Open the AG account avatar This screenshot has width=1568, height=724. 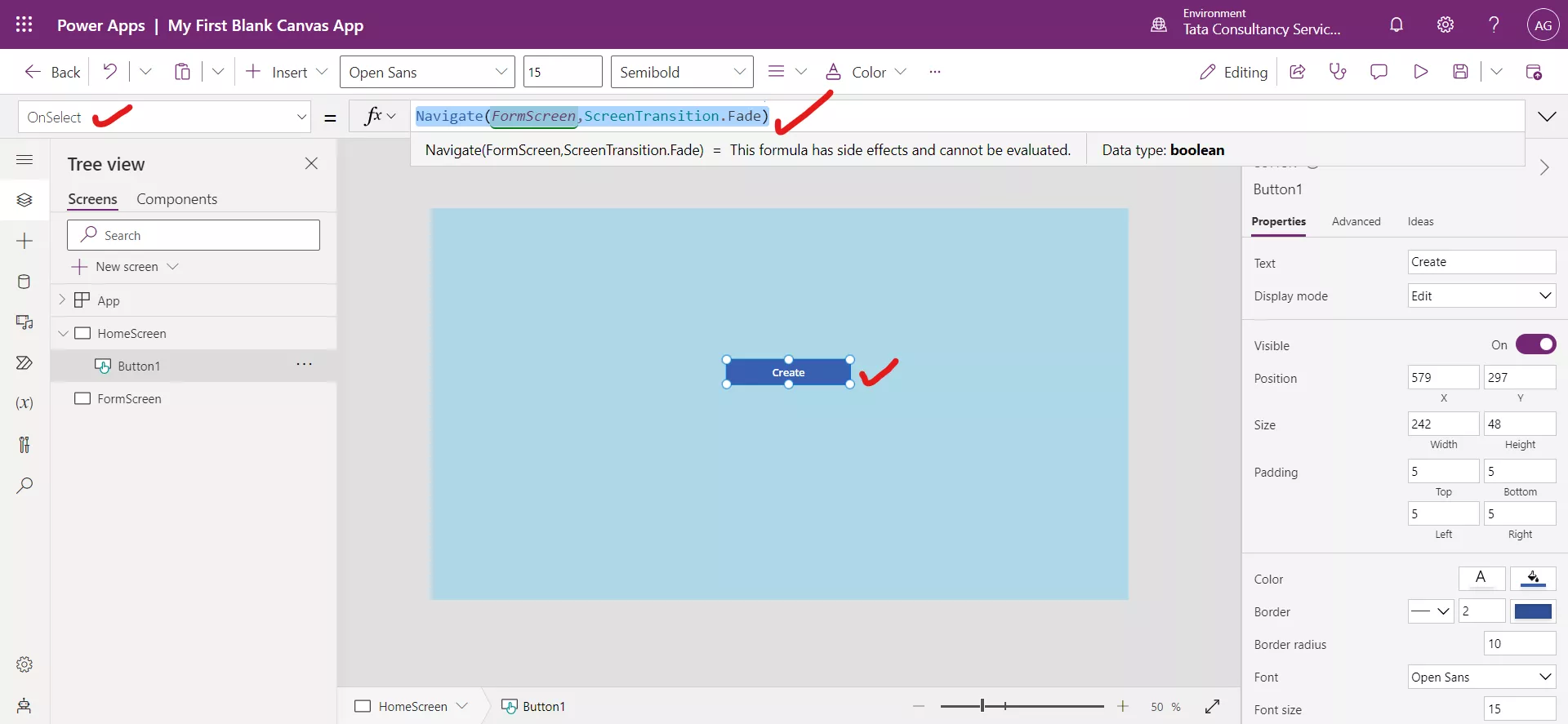click(x=1543, y=24)
